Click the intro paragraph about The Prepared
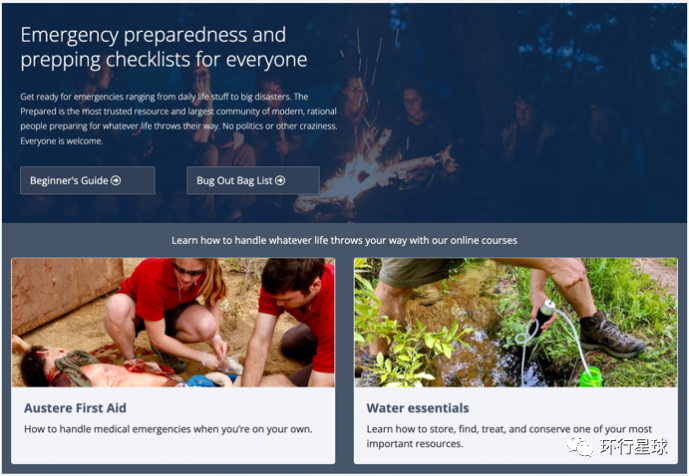 point(179,119)
